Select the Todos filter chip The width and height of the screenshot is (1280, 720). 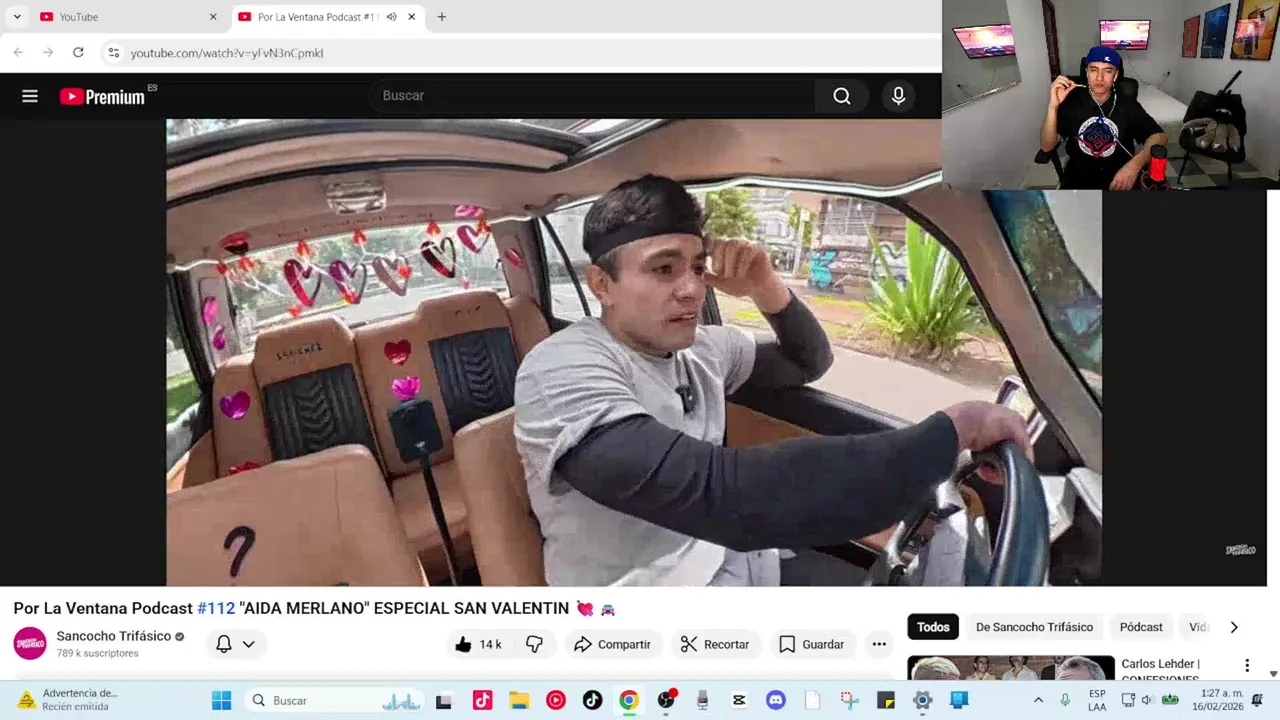(933, 627)
